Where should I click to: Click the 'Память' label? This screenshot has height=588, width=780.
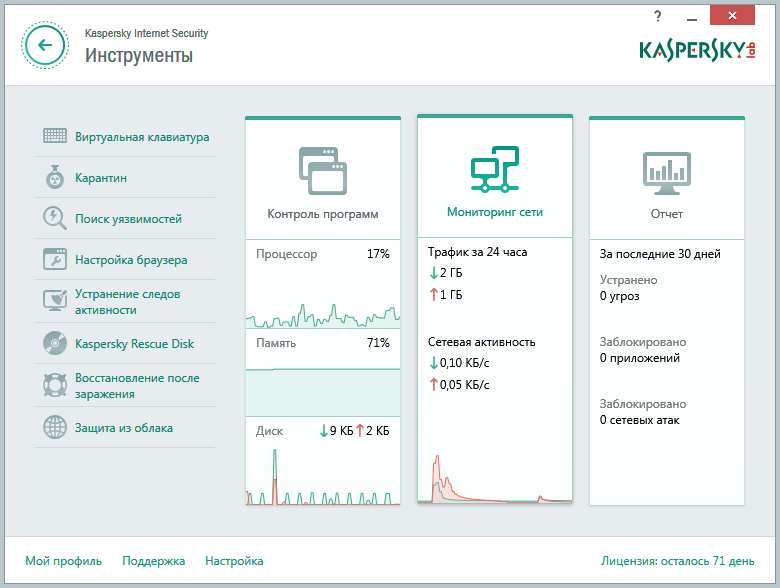tap(276, 343)
